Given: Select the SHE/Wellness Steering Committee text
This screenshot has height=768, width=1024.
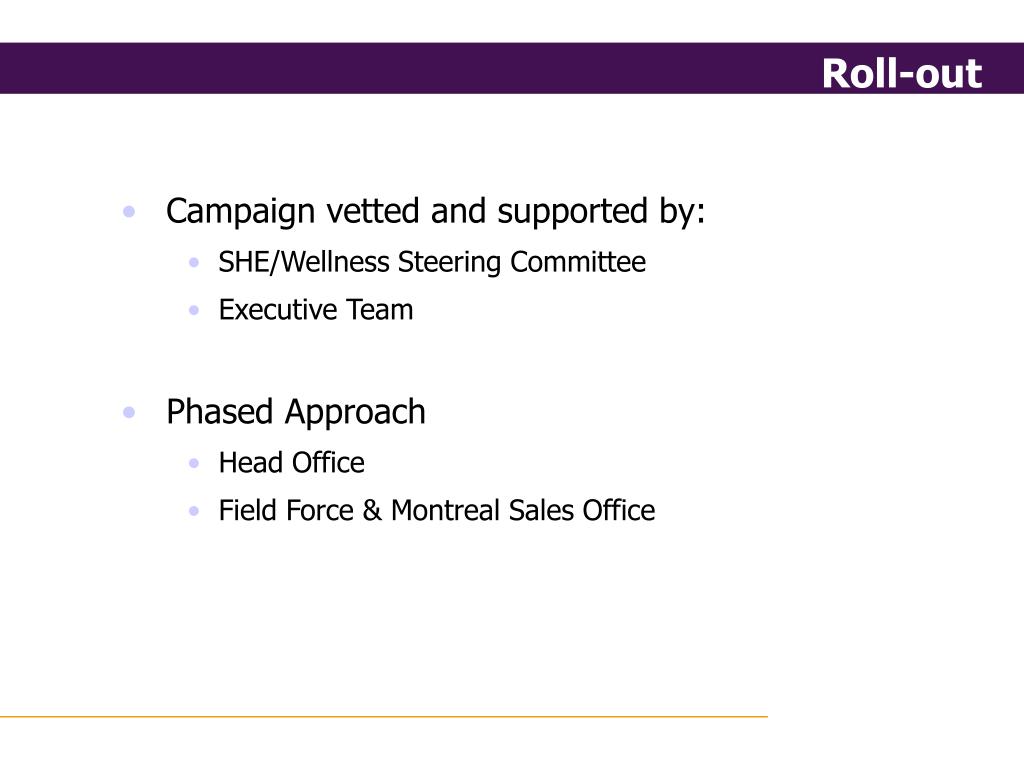Looking at the screenshot, I should point(432,263).
